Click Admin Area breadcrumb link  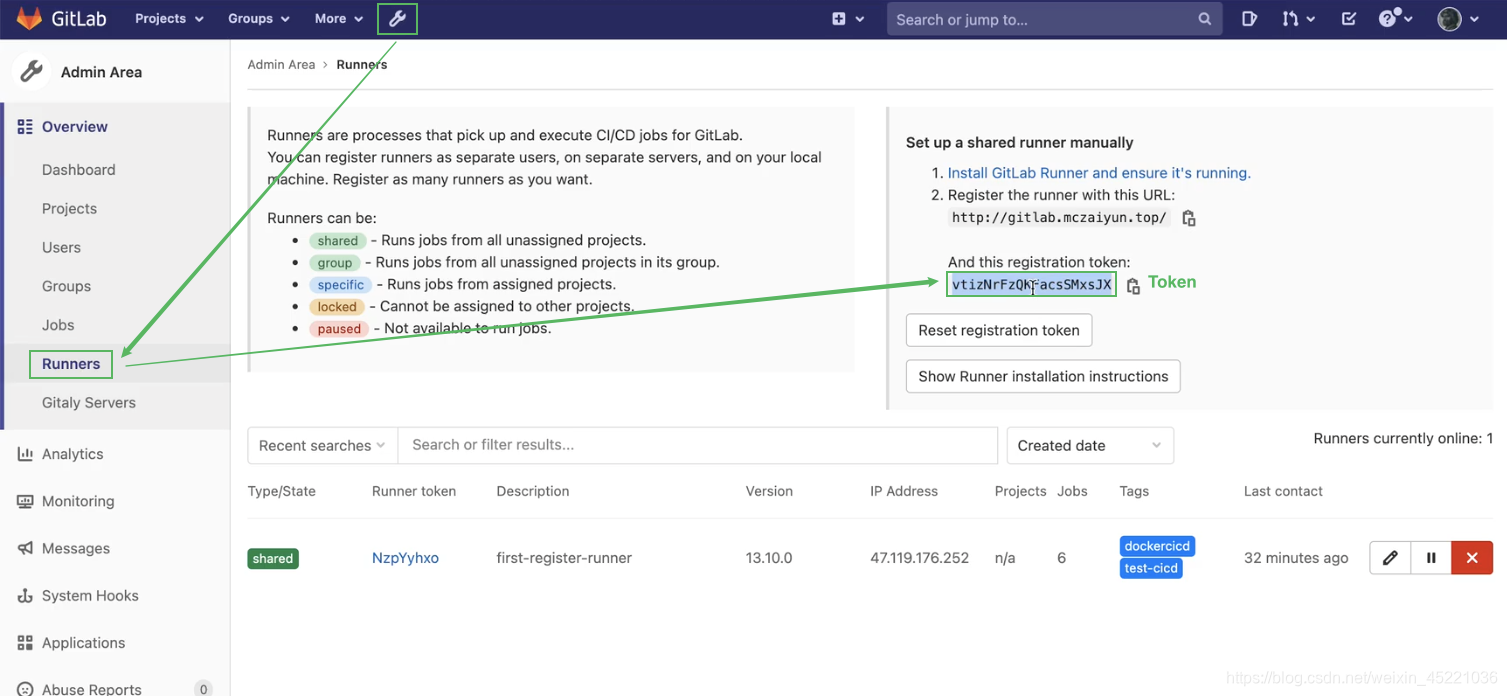pos(281,64)
